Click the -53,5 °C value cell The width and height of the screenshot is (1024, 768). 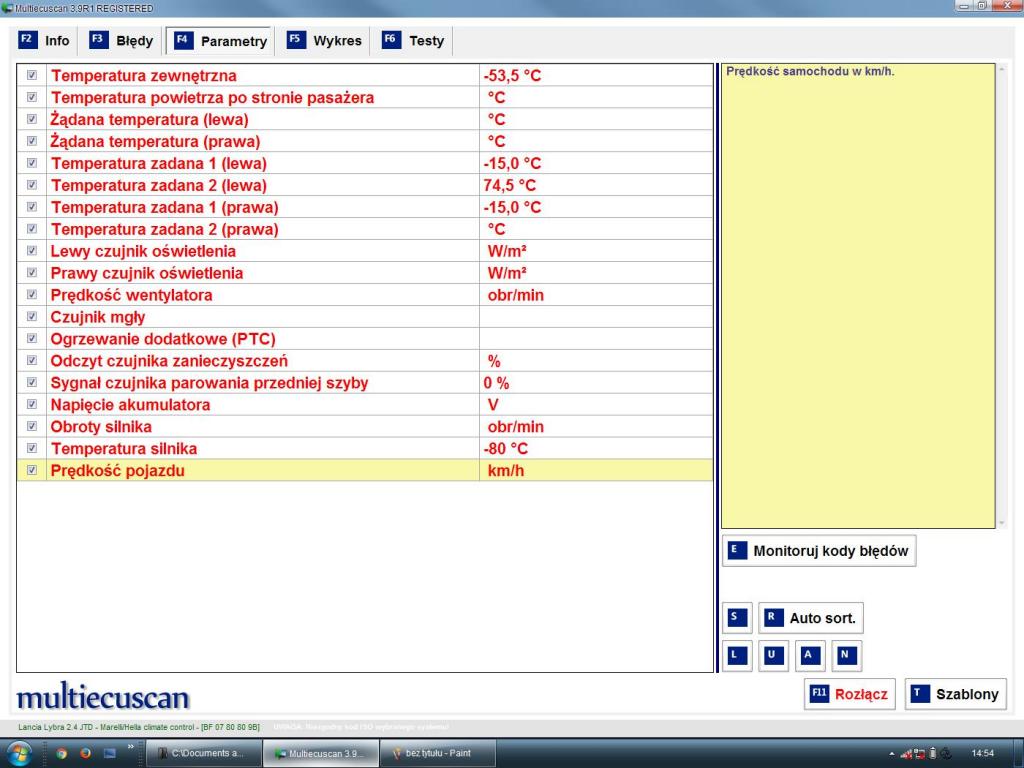point(596,75)
